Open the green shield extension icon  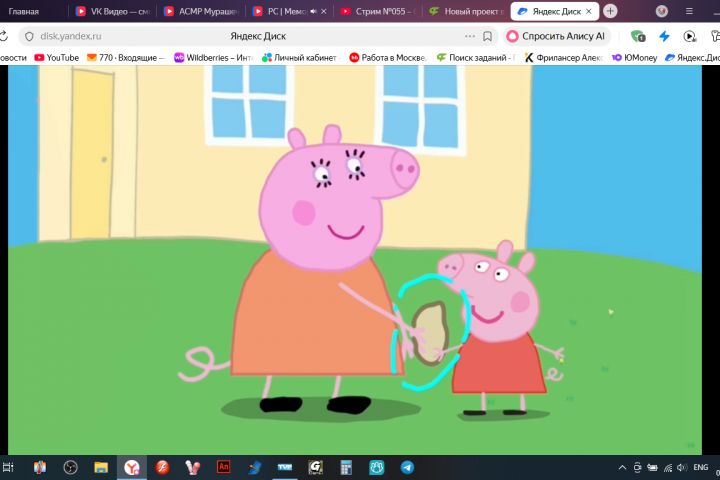[x=638, y=36]
